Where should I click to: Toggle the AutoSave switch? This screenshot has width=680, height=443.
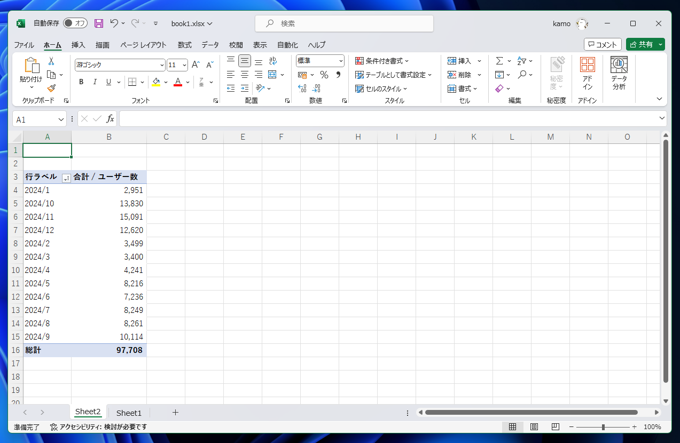[x=75, y=23]
